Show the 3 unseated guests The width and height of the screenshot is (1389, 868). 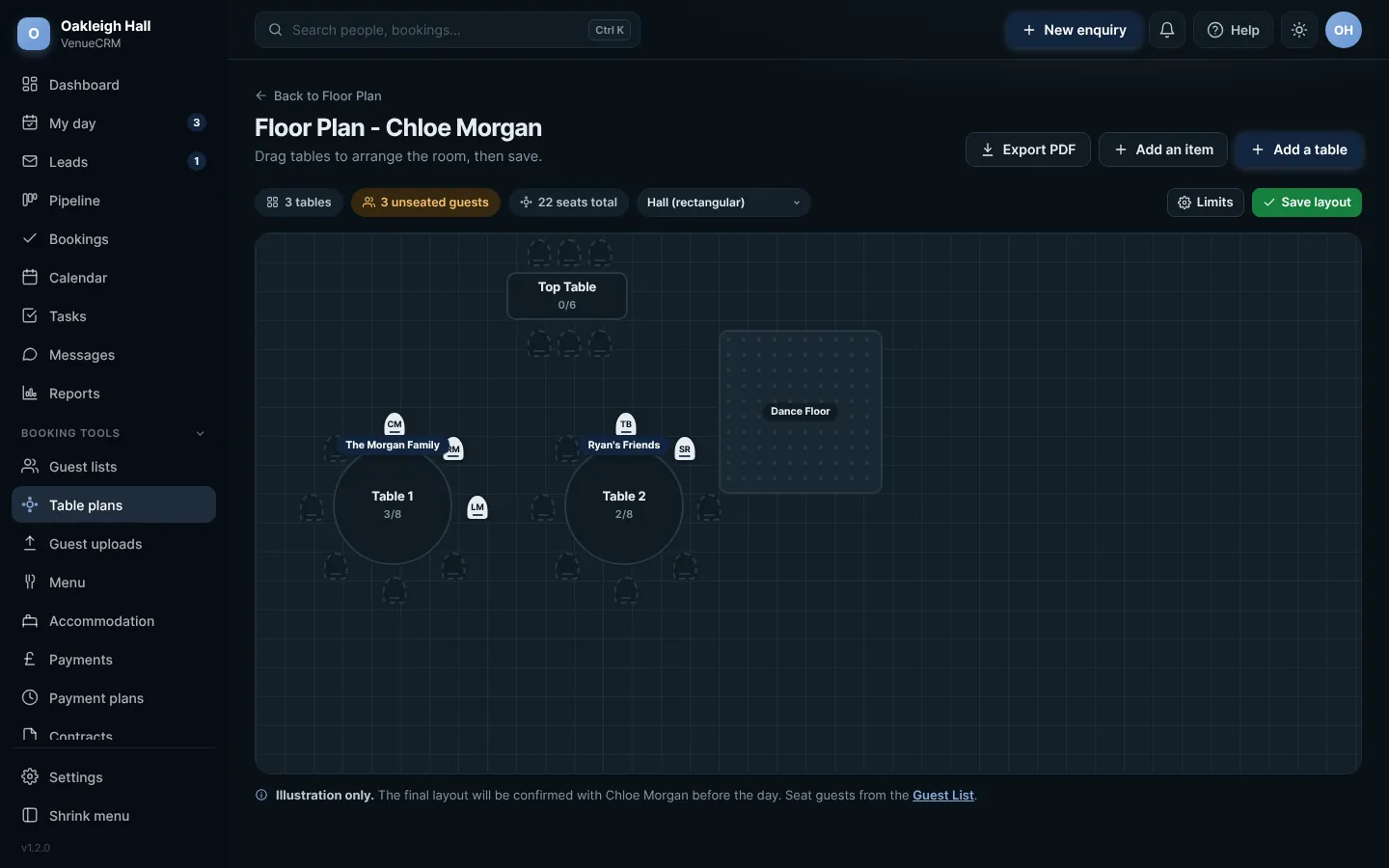coord(425,203)
